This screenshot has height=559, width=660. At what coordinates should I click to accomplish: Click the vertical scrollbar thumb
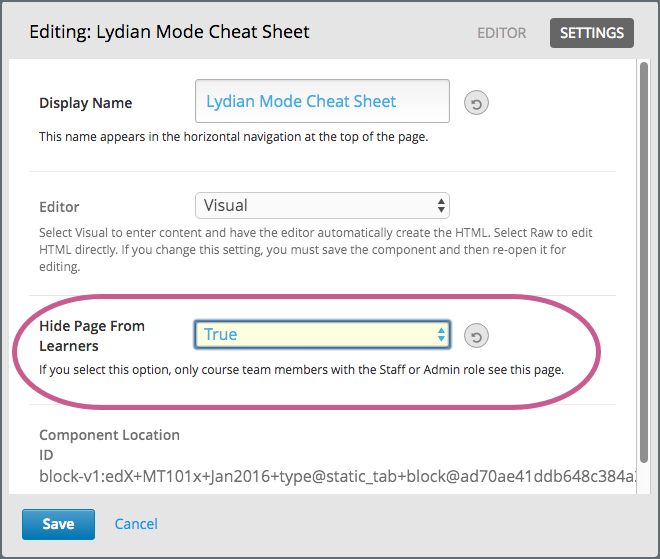pos(643,250)
